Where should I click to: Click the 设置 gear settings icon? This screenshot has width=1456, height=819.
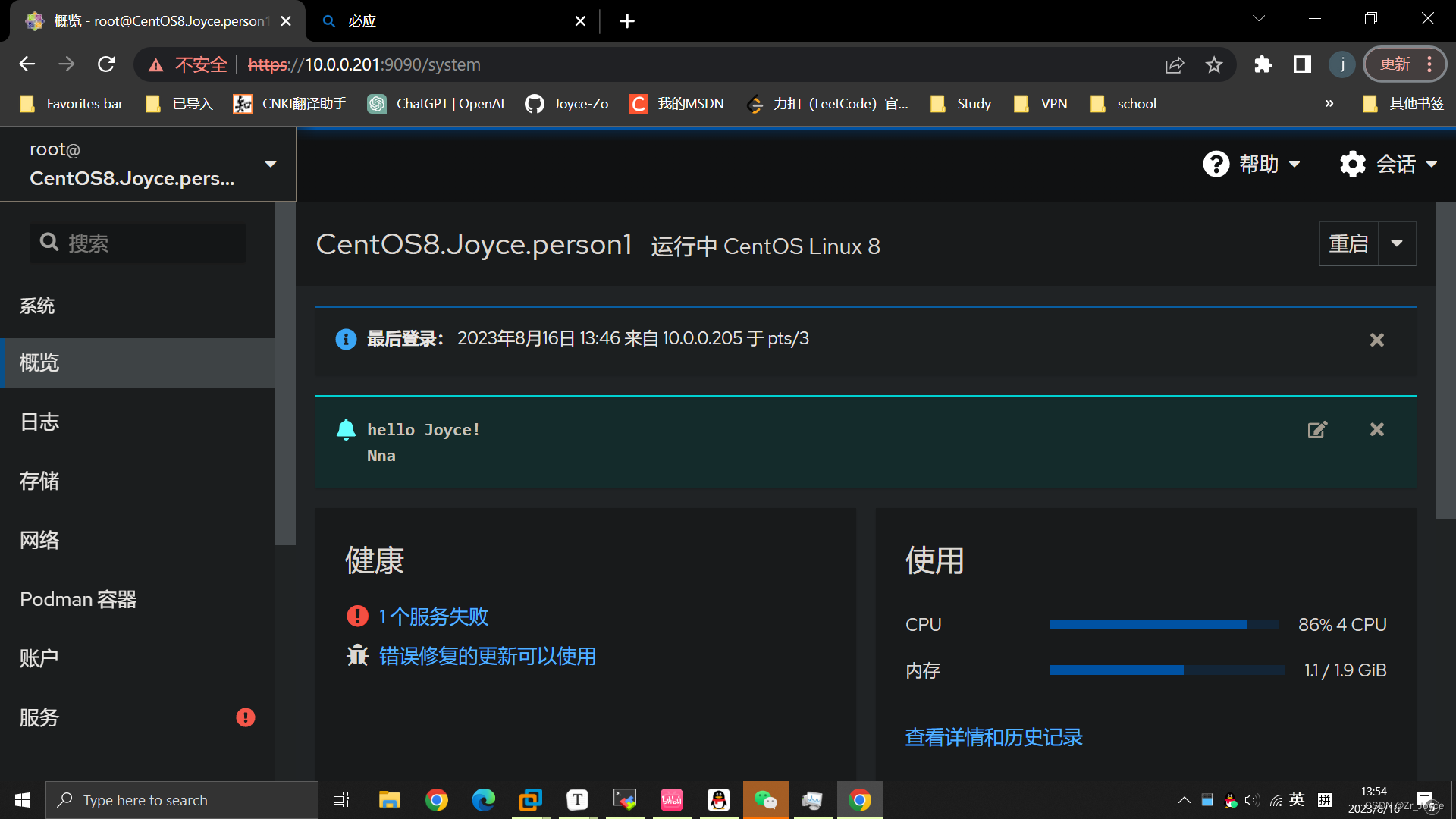(1352, 163)
